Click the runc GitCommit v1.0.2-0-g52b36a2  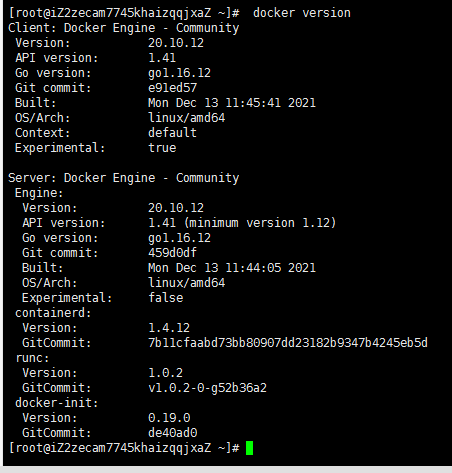pyautogui.click(x=207, y=388)
